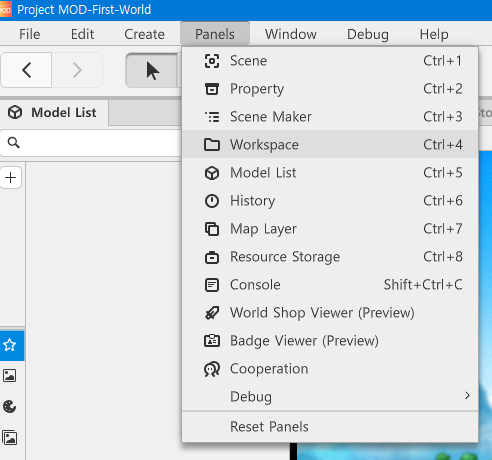Open the File menu
492x460 pixels.
(x=30, y=34)
